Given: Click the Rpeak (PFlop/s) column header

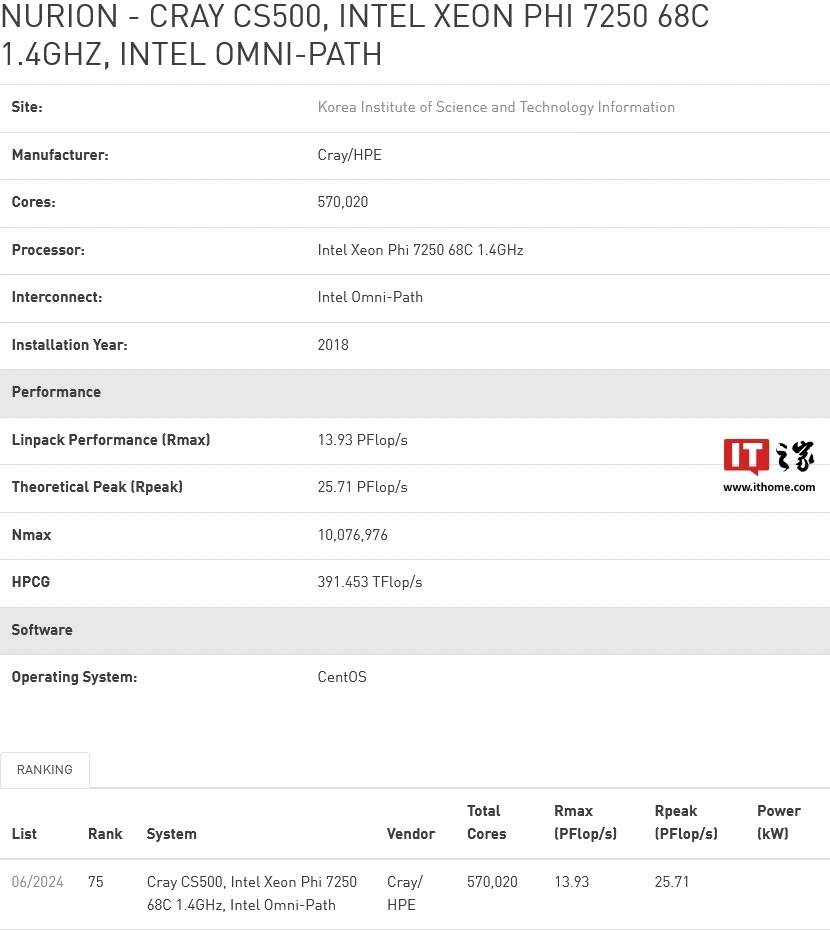Looking at the screenshot, I should 686,822.
